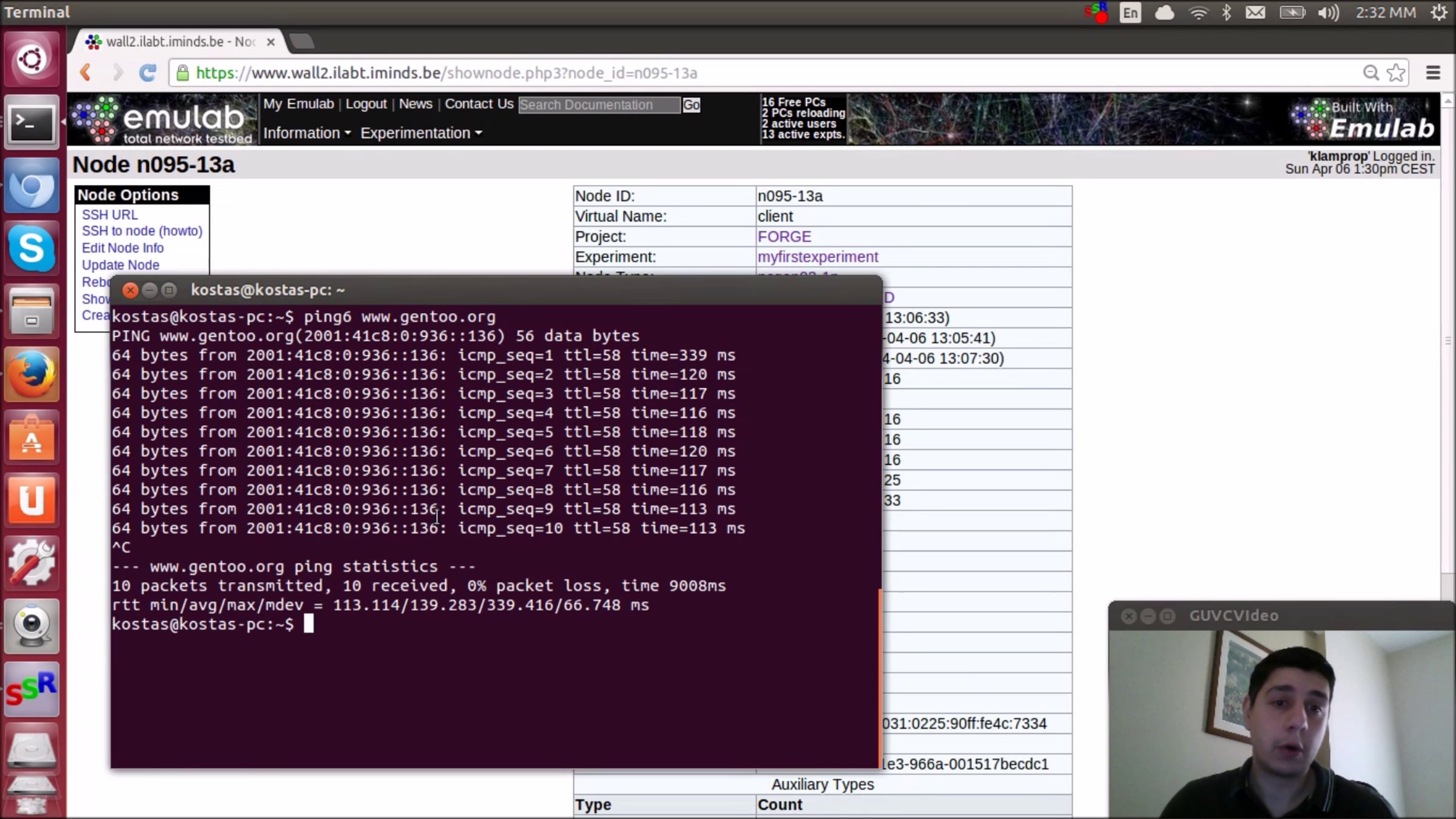
Task: Open the En keyboard layout menu
Action: pyautogui.click(x=1130, y=13)
